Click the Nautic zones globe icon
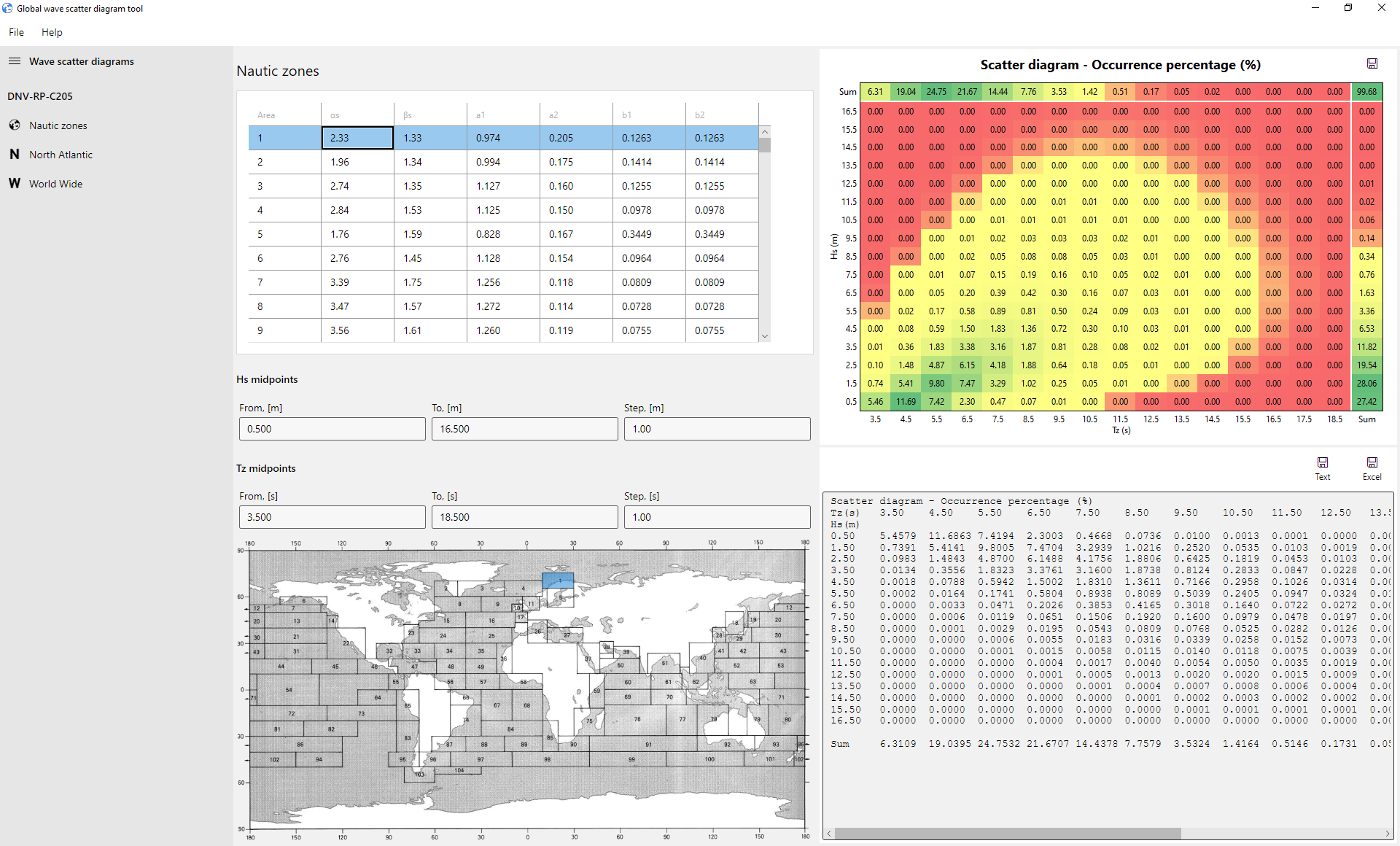This screenshot has height=846, width=1400. (x=15, y=125)
